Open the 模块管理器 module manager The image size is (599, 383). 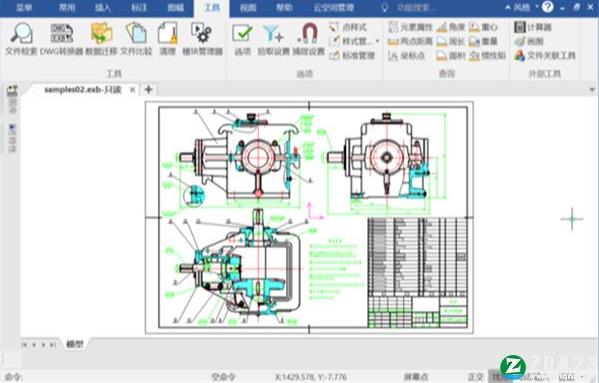(202, 39)
